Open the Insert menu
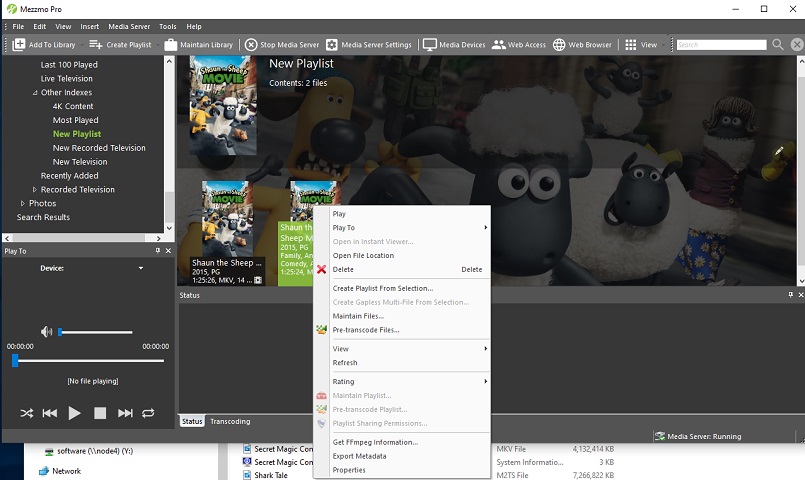The width and height of the screenshot is (805, 480). 89,26
